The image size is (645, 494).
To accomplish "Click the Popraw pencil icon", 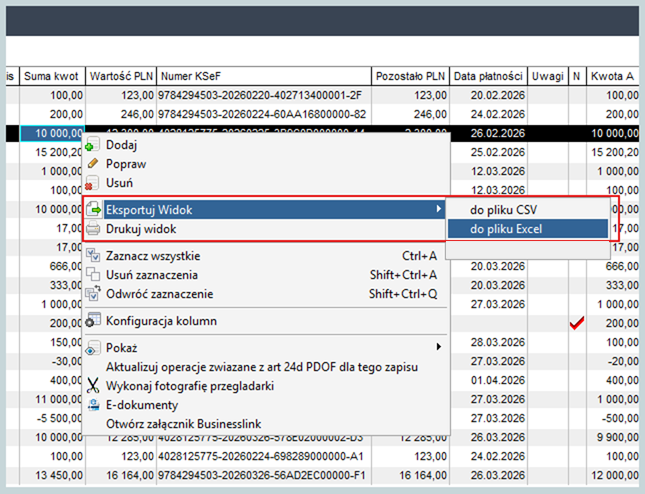I will (93, 164).
